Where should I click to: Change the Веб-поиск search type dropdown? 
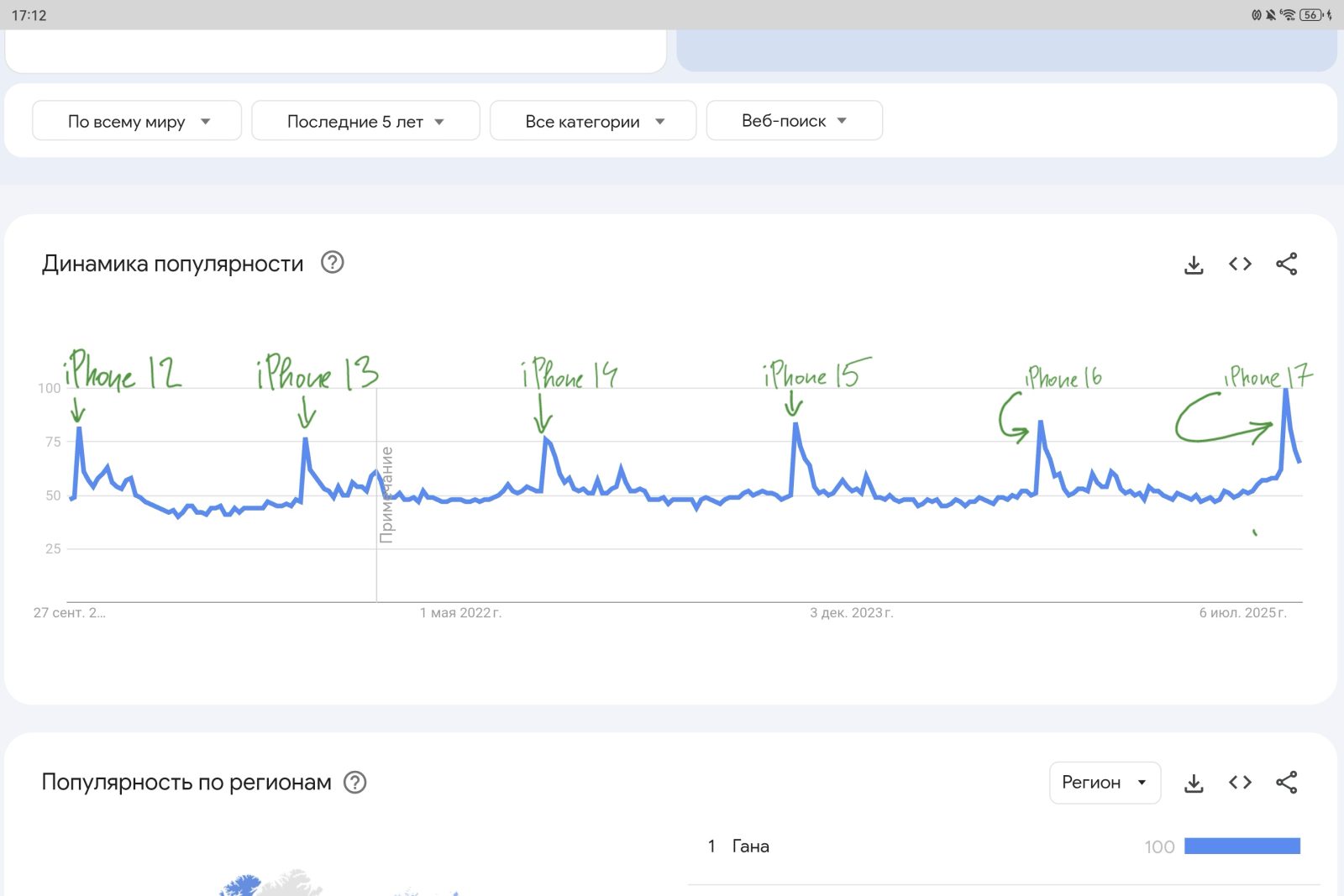pos(794,121)
